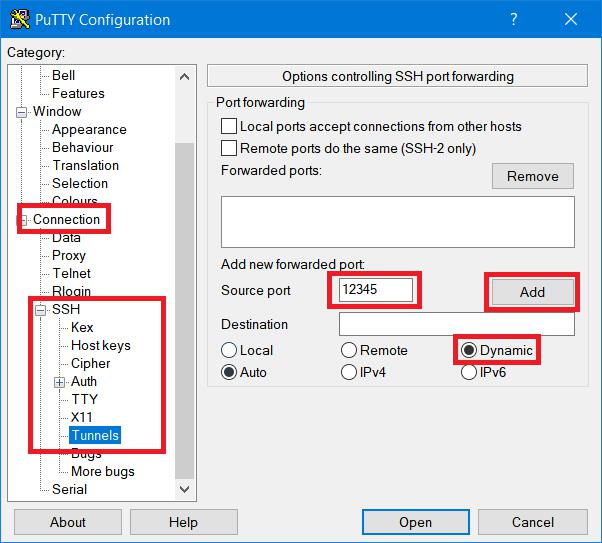Click the Help button
Viewport: 602px width, 543px height.
184,522
